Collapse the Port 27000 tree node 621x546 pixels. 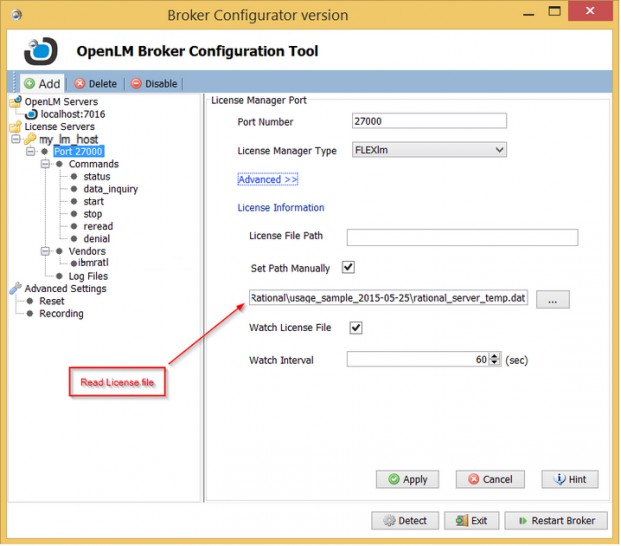[x=31, y=152]
